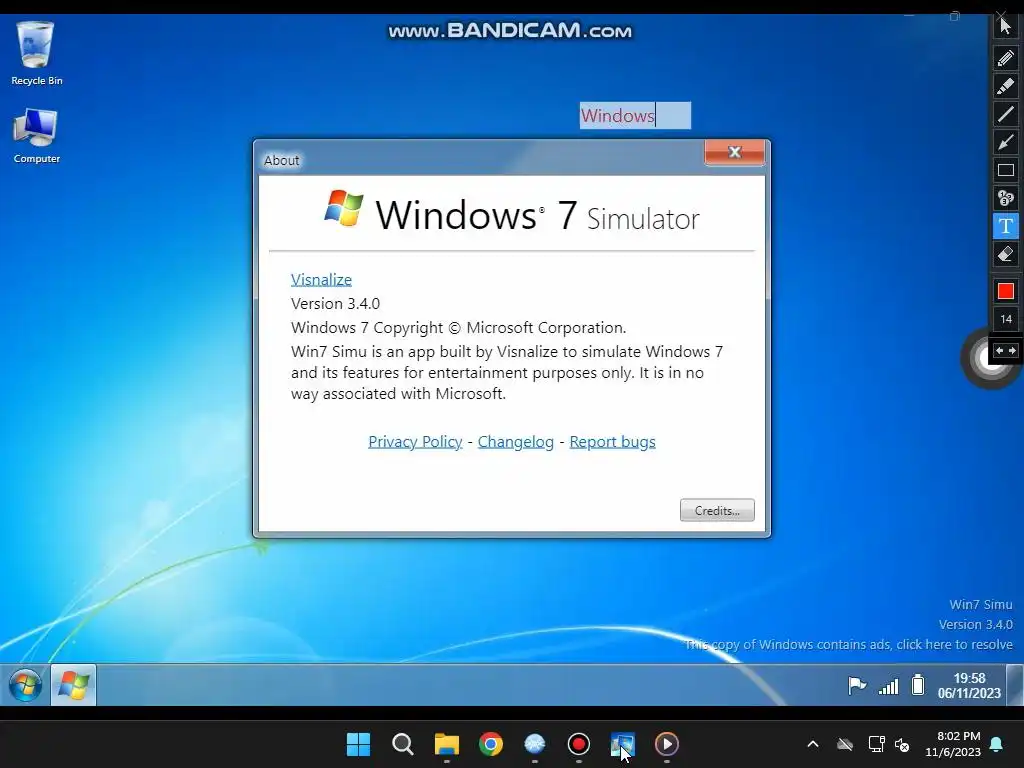This screenshot has height=768, width=1024.
Task: Select the cursor tool in Bandicam toolbar
Action: [x=1006, y=26]
